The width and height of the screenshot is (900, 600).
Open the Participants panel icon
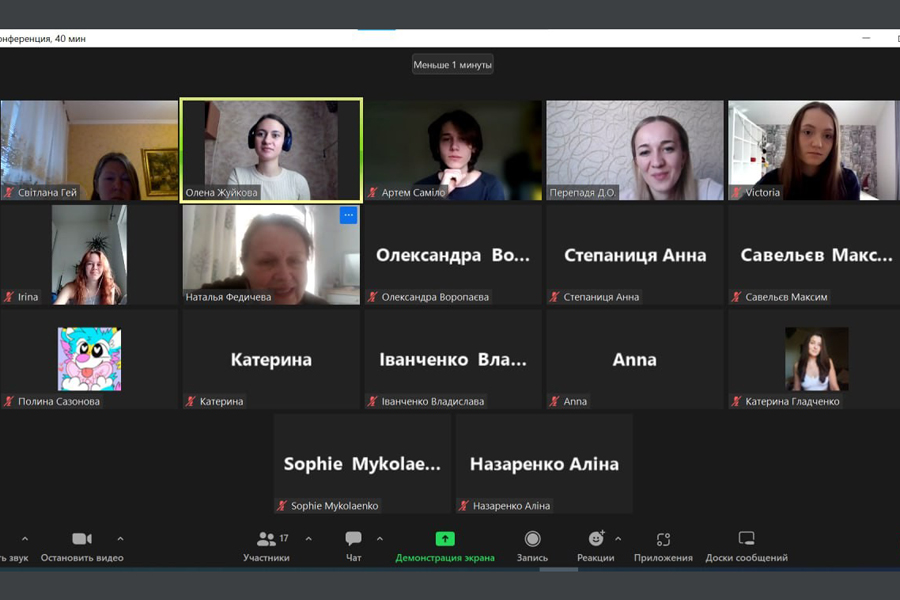(266, 539)
